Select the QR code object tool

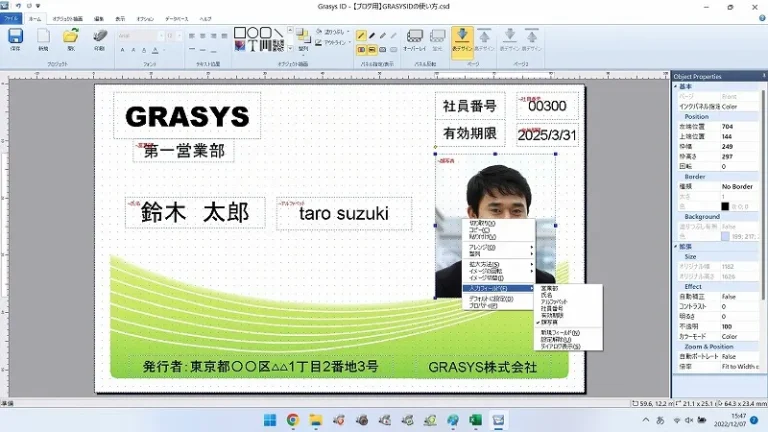278,46
